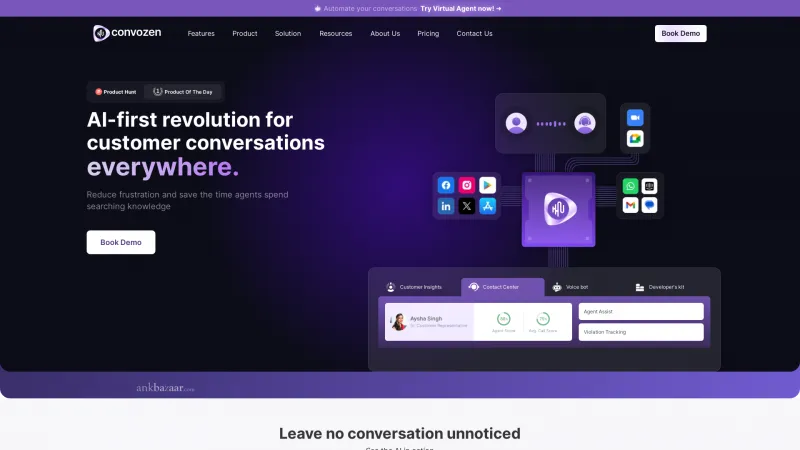Click the black square app icon beside WhatsApp
This screenshot has width=800, height=450.
click(649, 186)
